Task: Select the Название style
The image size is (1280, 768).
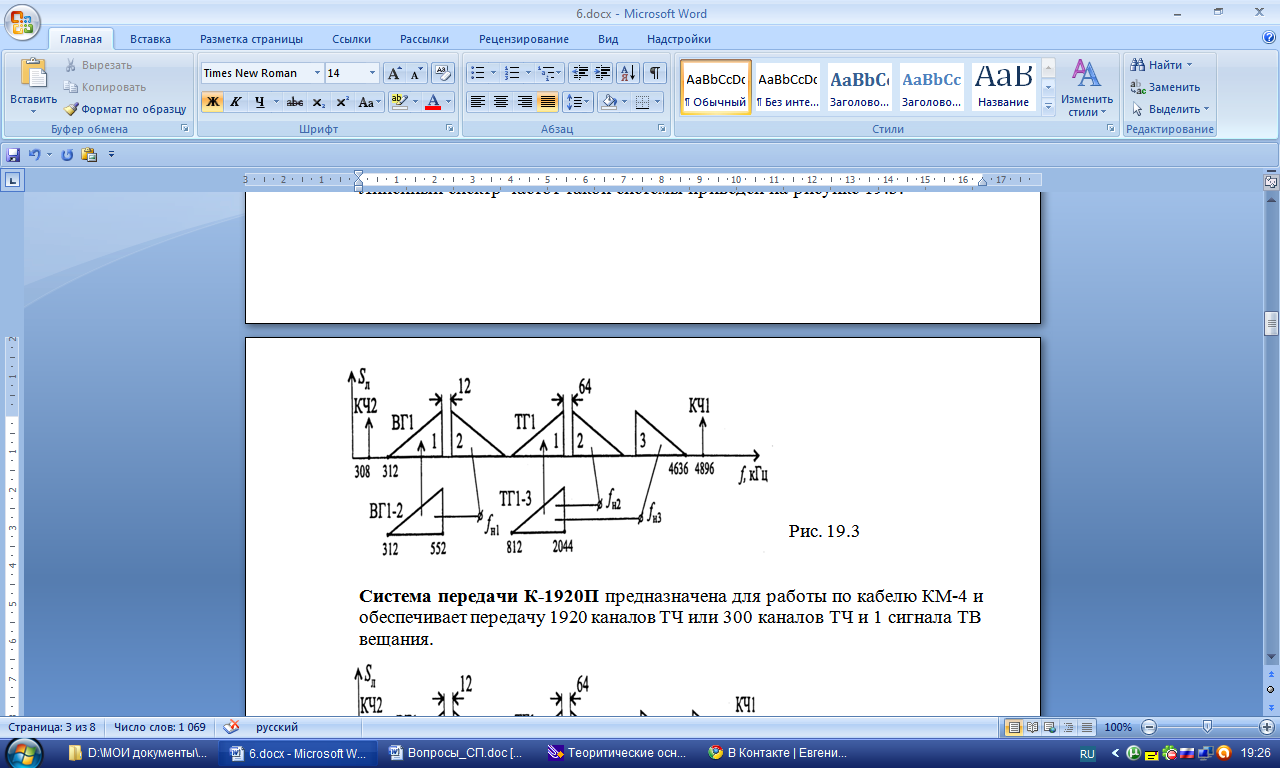Action: click(x=1004, y=87)
